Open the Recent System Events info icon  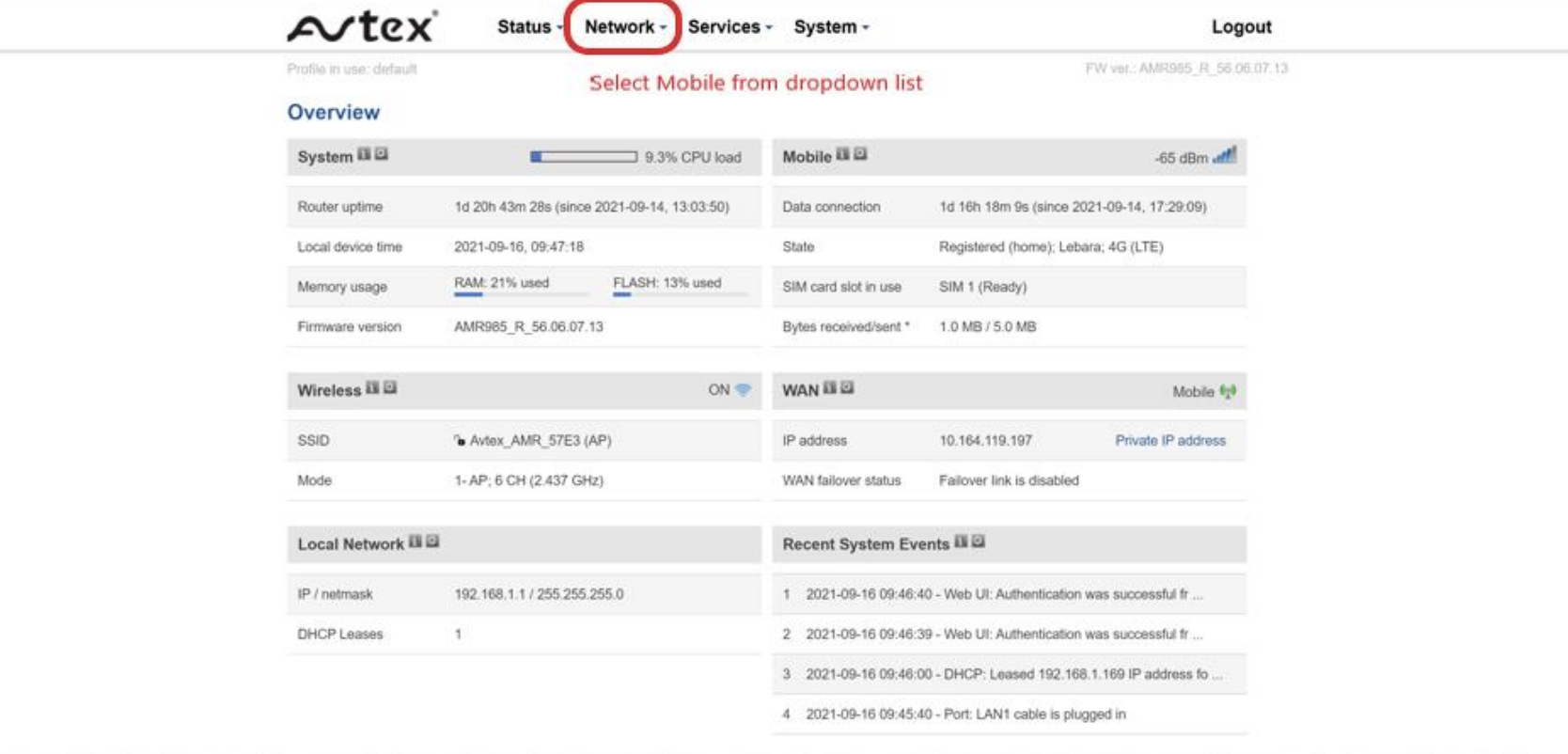(x=961, y=542)
